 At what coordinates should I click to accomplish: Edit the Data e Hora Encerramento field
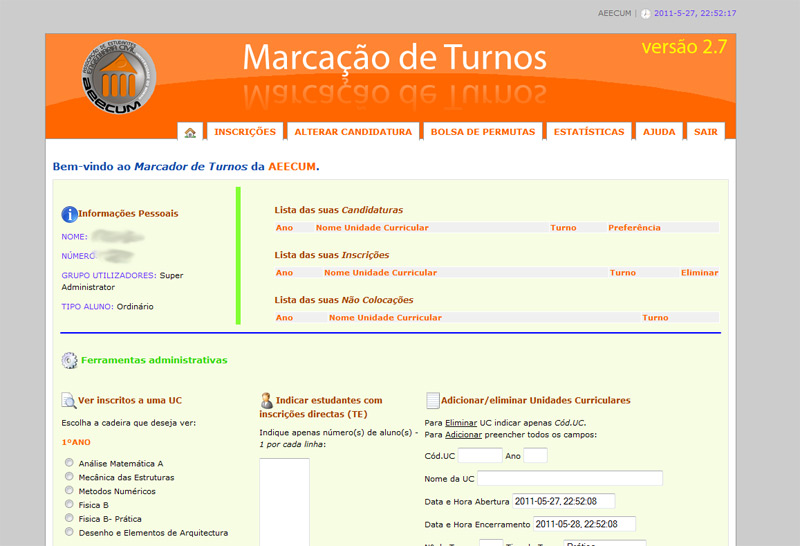[584, 524]
